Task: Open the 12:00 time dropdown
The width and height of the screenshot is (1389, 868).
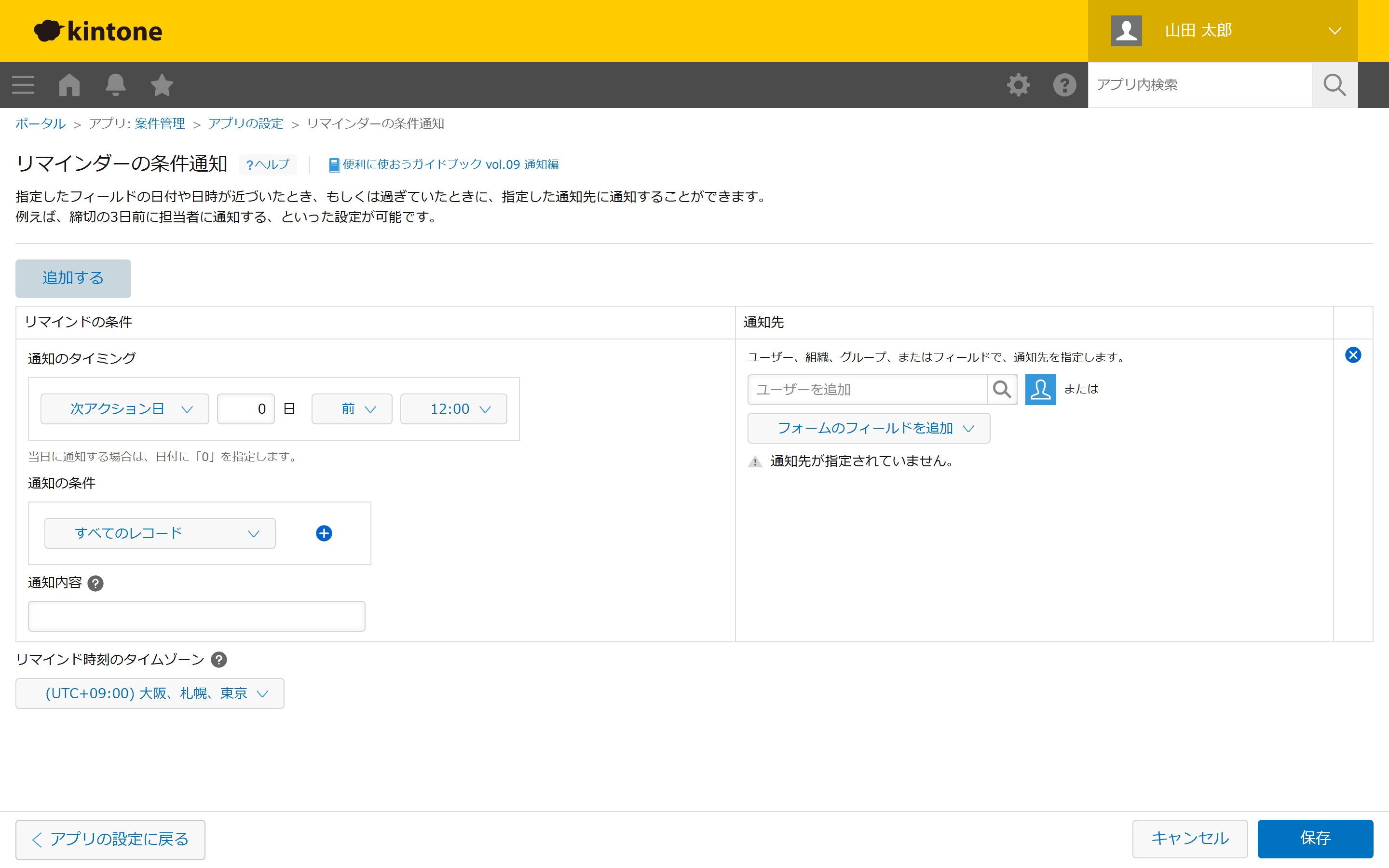Action: tap(453, 409)
